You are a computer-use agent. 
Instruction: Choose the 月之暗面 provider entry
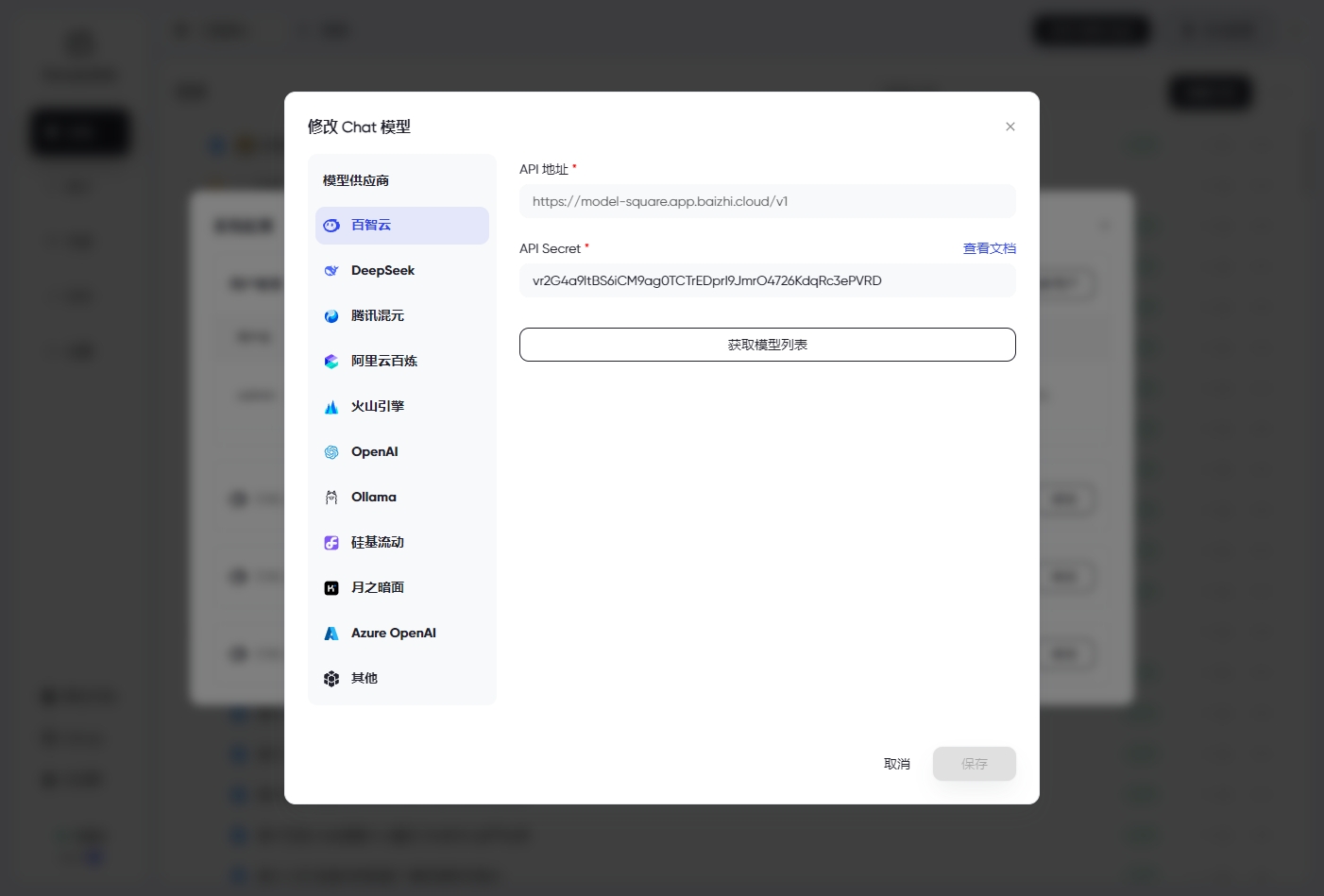[x=402, y=588]
